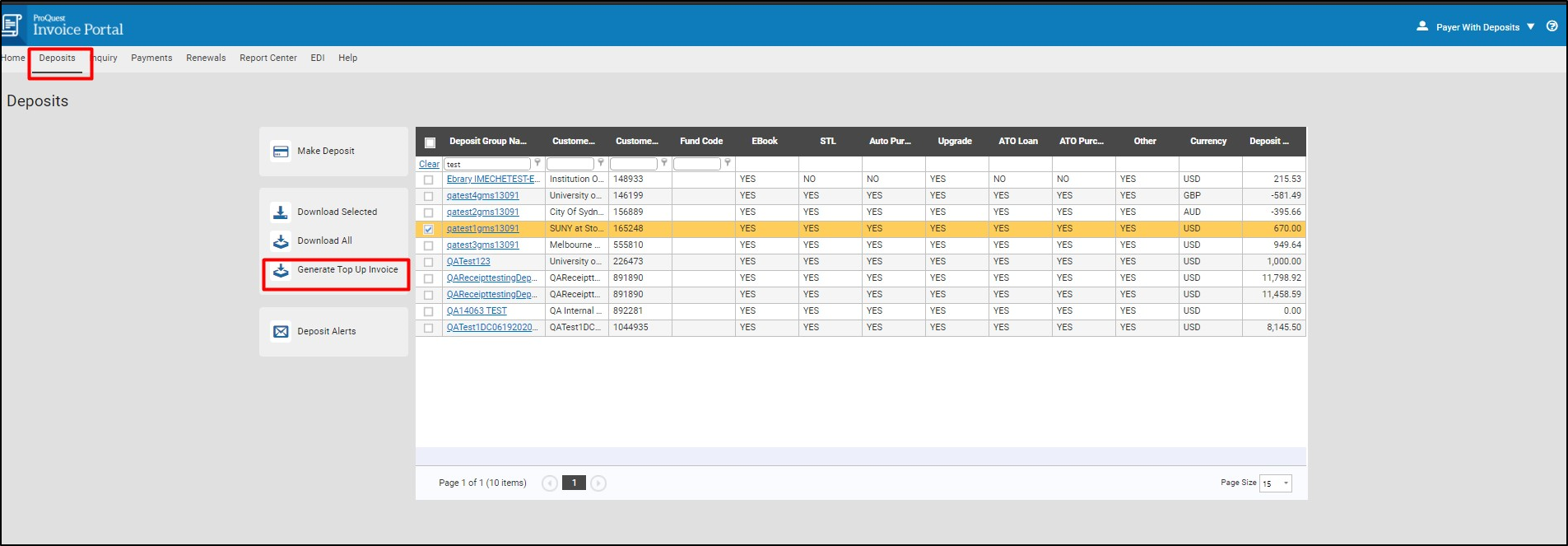Image resolution: width=1568 pixels, height=546 pixels.
Task: Uncheck the qatest1gms13091 row checkbox
Action: coord(428,229)
